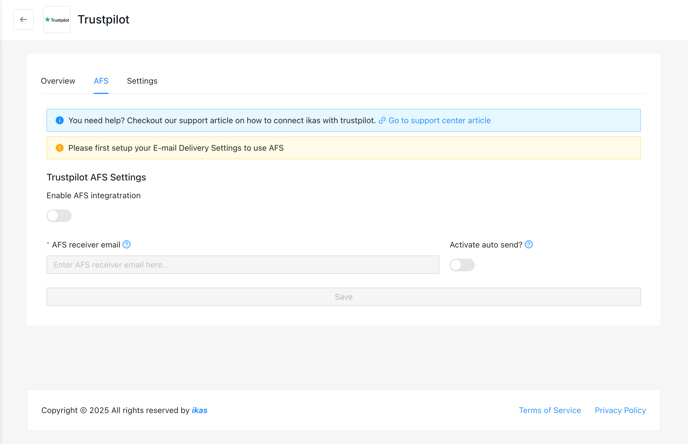Click the Trustpilot logo thumbnail
688x444 pixels.
(57, 20)
